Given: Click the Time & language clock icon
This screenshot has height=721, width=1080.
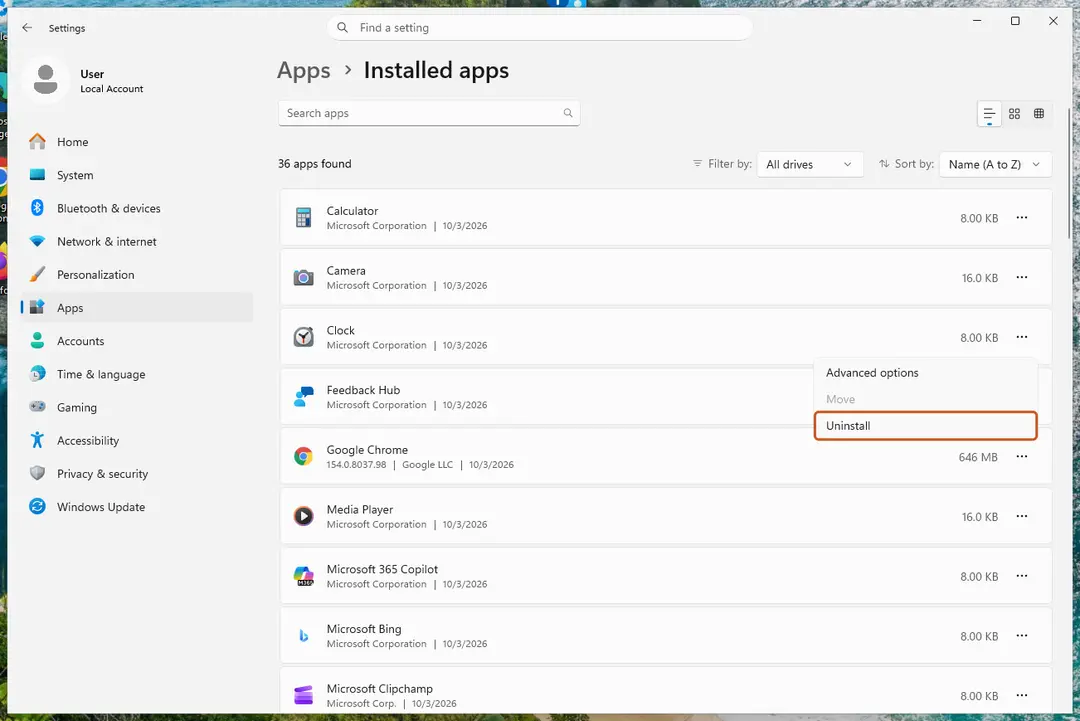Looking at the screenshot, I should (37, 374).
